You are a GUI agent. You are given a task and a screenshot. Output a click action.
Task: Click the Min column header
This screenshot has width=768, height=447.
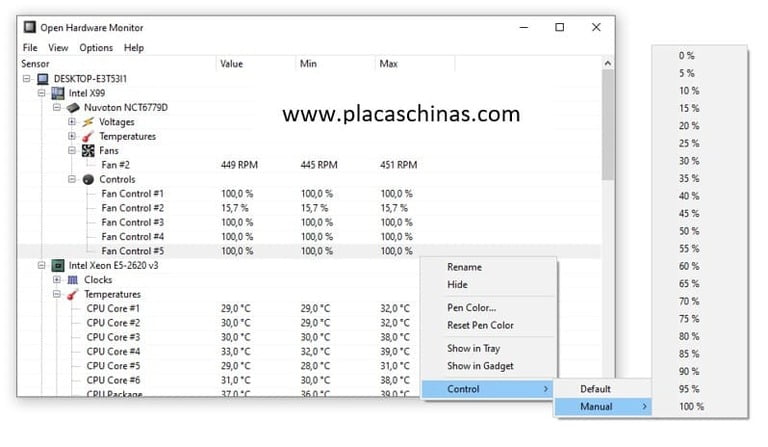tap(335, 64)
